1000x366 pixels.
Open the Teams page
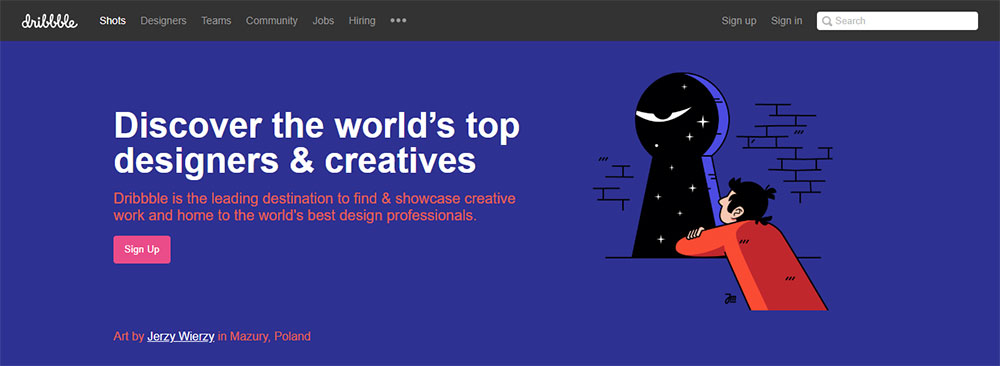(x=216, y=20)
